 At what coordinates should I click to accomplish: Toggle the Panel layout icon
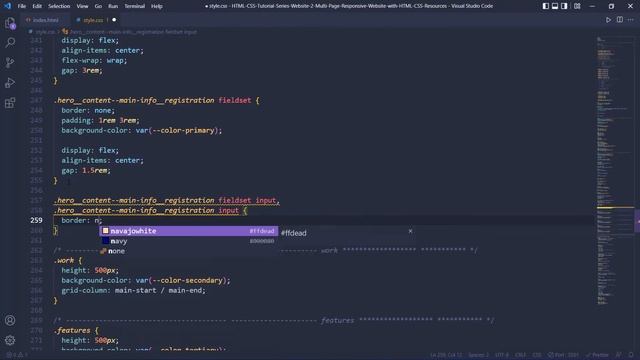[555, 6]
